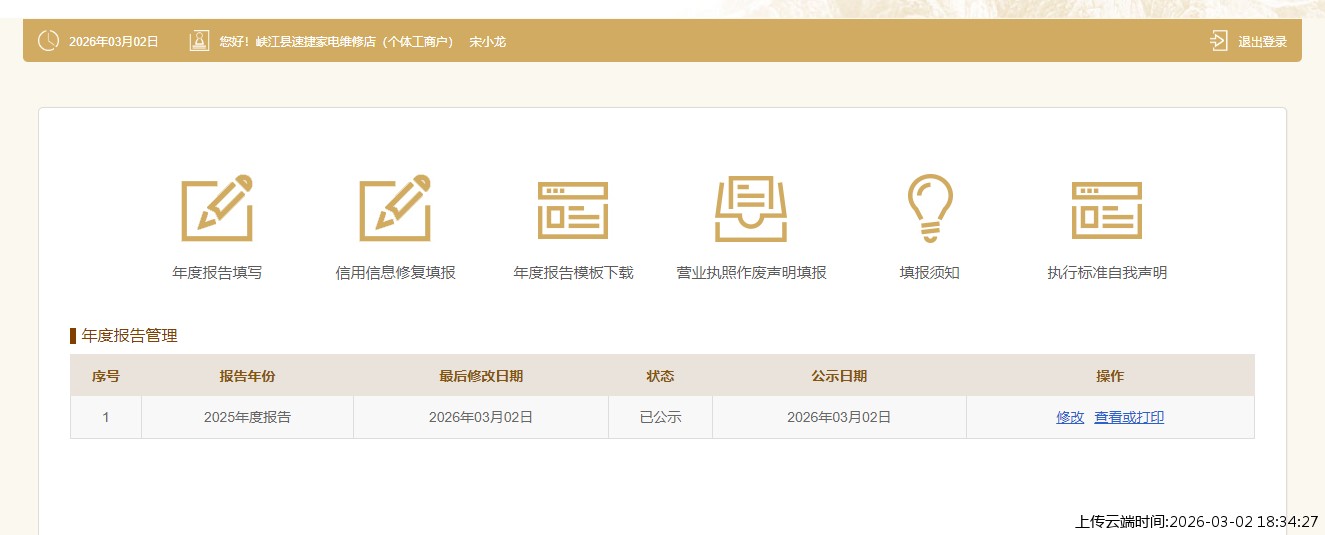The image size is (1325, 535).
Task: Click the user avatar icon in top bar
Action: pyautogui.click(x=199, y=41)
